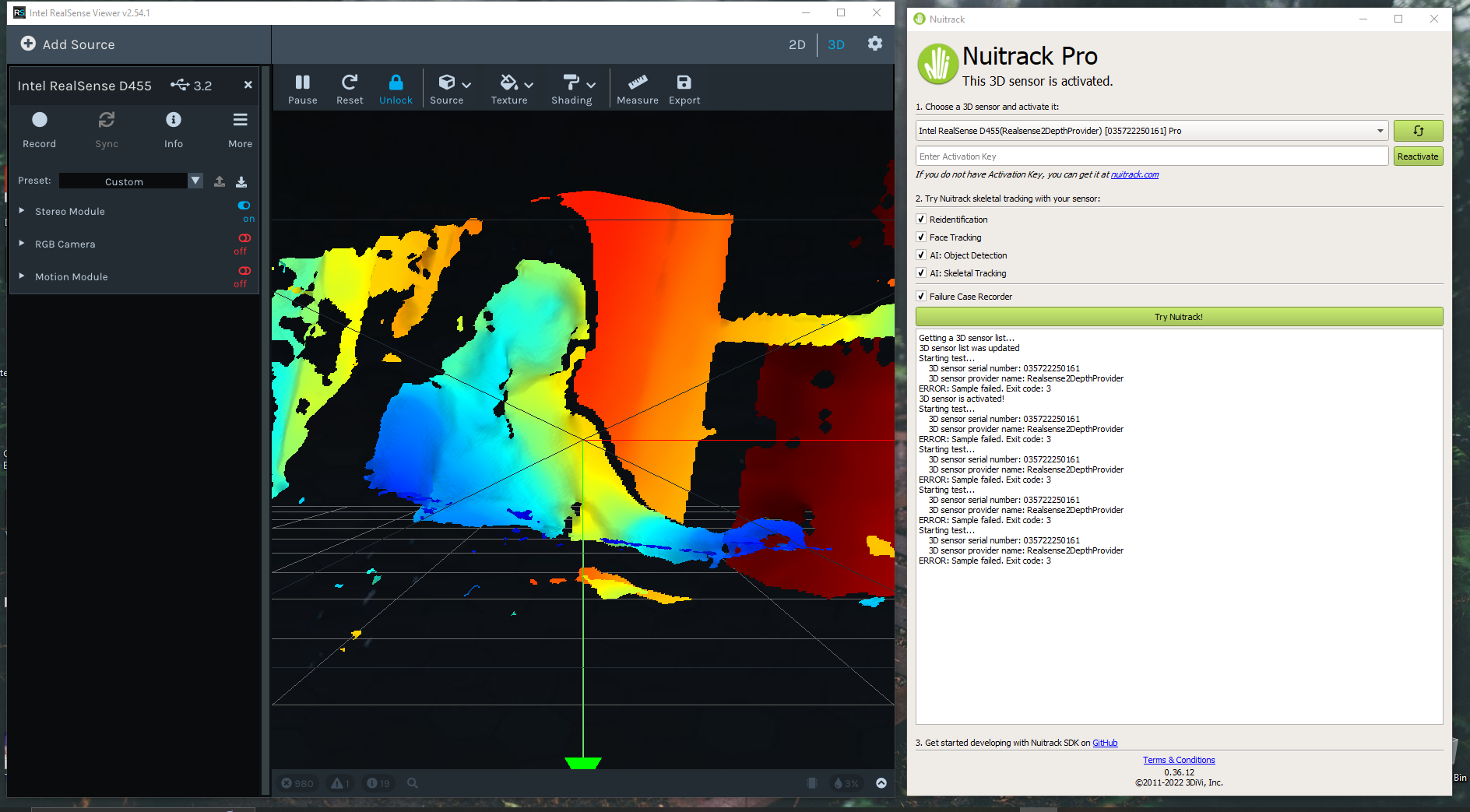Turn off the Stereo Module toggle
The image size is (1470, 812).
pyautogui.click(x=244, y=206)
